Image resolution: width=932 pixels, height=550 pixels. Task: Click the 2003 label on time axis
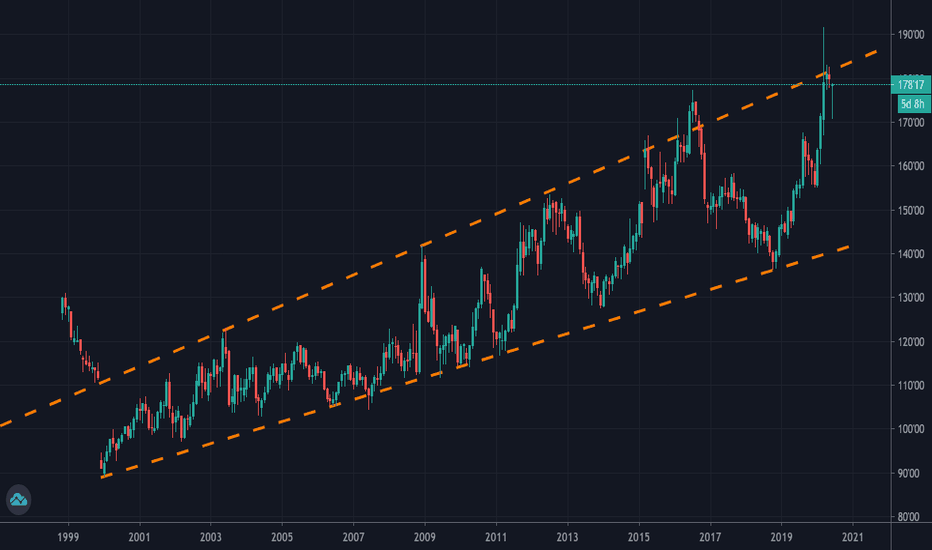point(210,537)
